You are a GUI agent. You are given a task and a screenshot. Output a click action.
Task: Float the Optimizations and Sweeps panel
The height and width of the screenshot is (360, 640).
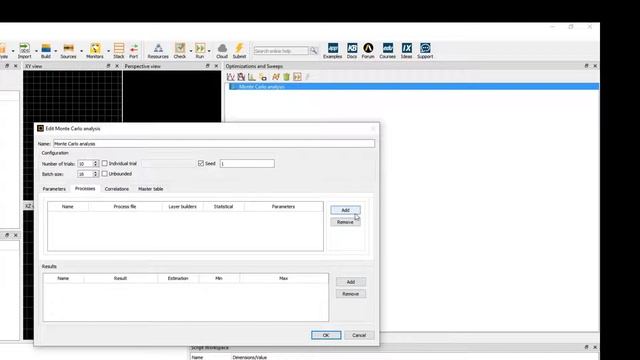point(587,66)
